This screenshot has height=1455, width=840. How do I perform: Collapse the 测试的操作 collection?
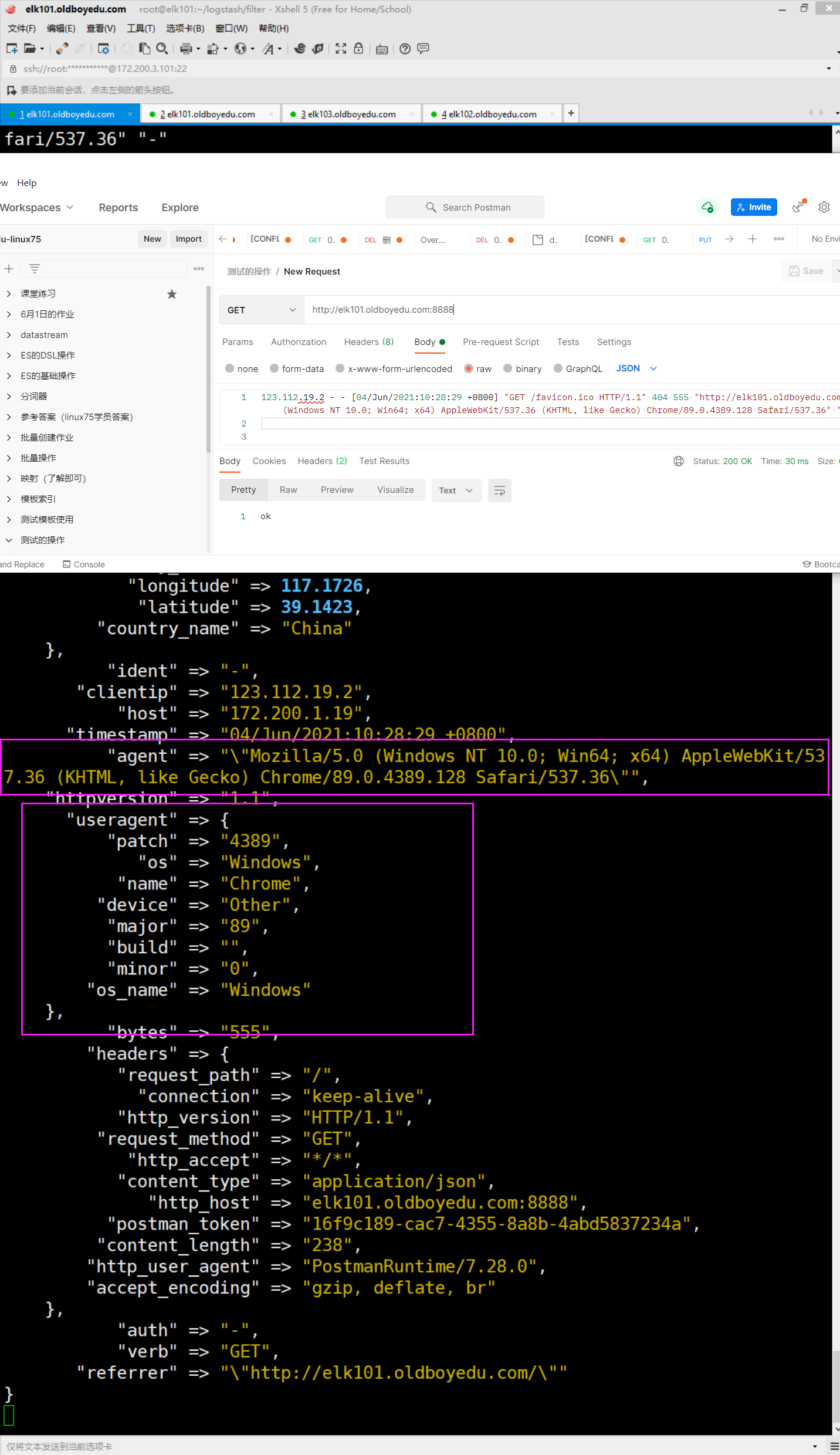[9, 540]
